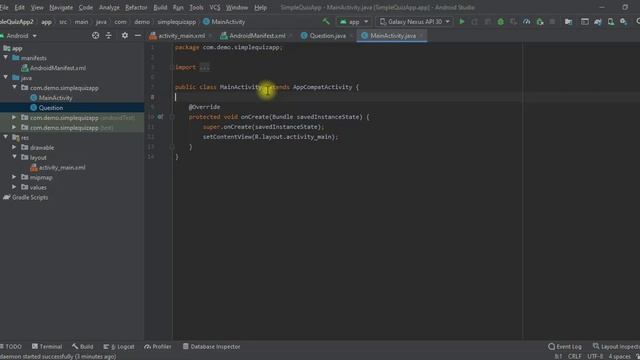Collapse the res folder
The width and height of the screenshot is (640, 360).
click(x=6, y=138)
